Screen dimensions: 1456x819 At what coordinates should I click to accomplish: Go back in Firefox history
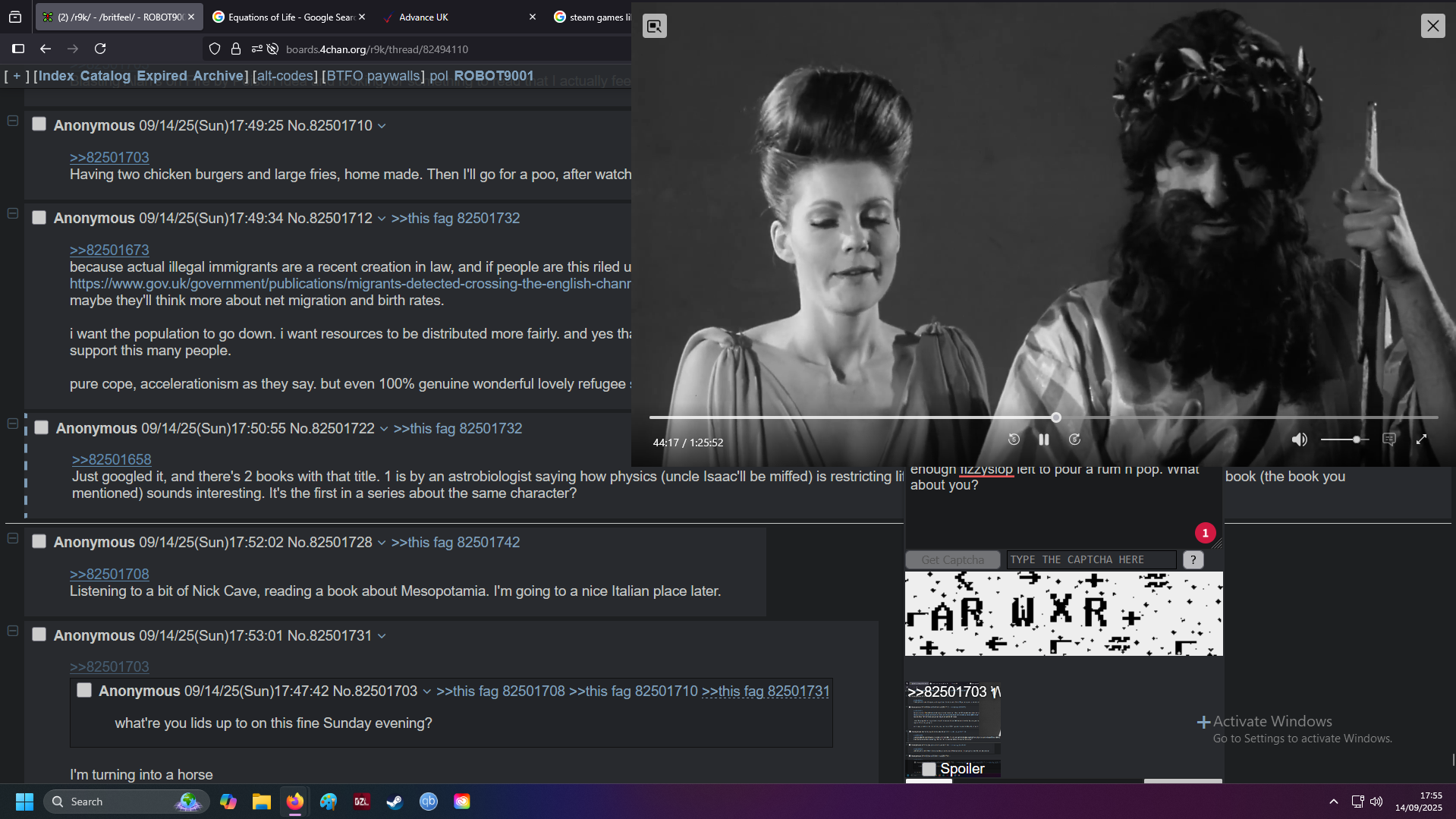click(46, 49)
